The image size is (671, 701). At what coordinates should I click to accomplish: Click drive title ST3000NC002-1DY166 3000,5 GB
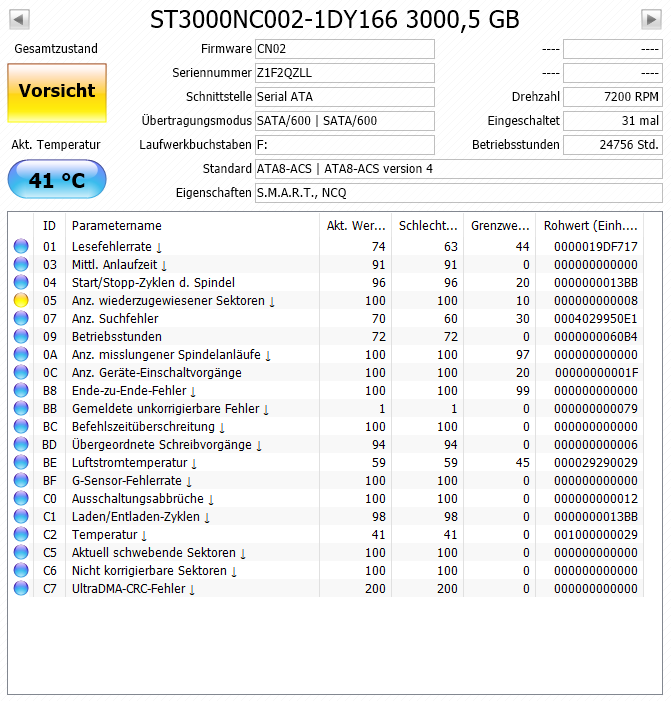pyautogui.click(x=334, y=20)
